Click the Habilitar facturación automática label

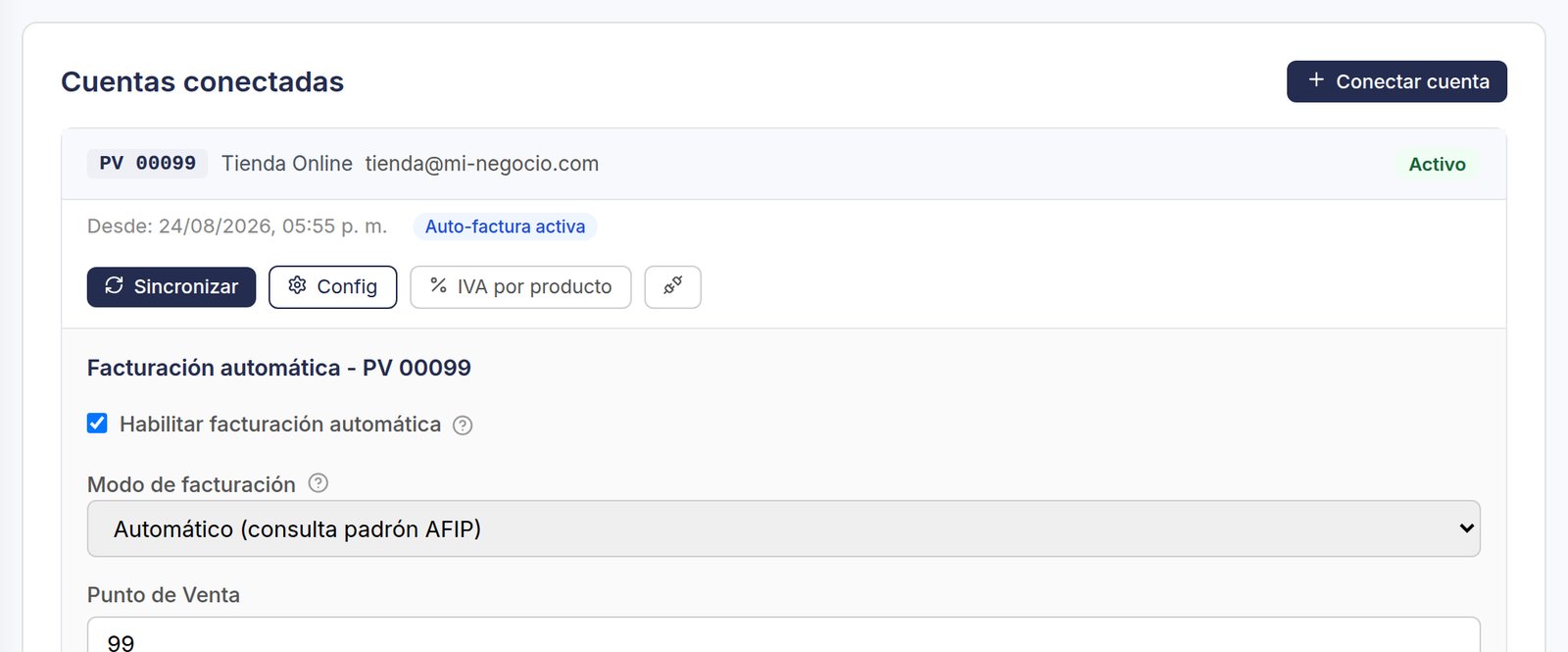[x=280, y=424]
